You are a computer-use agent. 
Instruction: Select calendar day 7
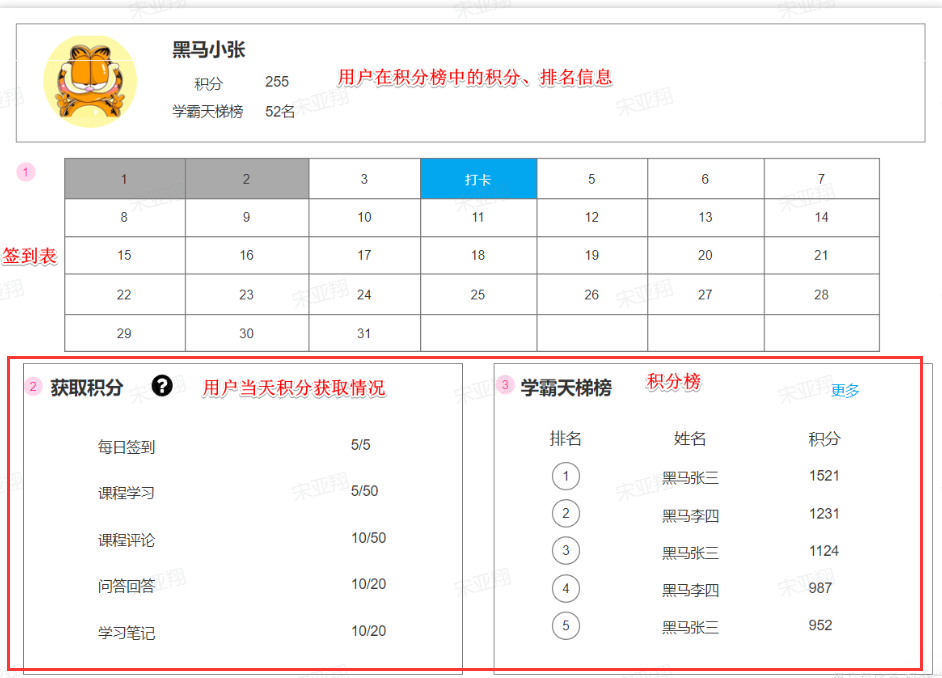(x=821, y=179)
